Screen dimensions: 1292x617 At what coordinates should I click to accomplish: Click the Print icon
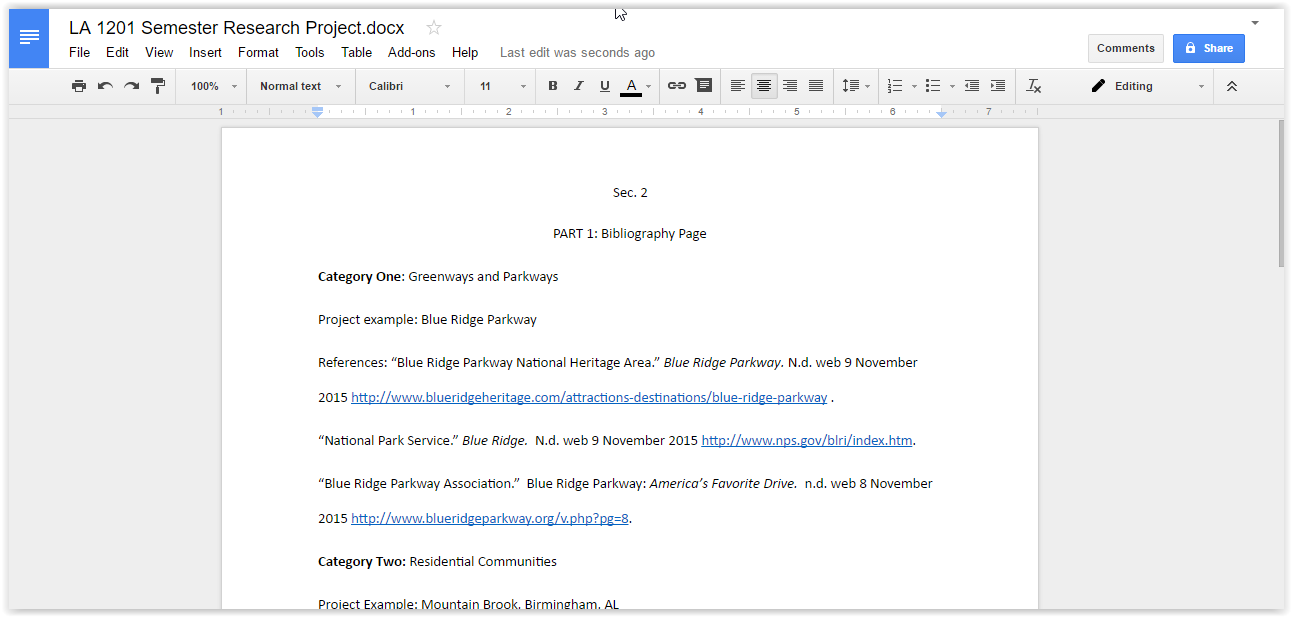click(x=79, y=86)
